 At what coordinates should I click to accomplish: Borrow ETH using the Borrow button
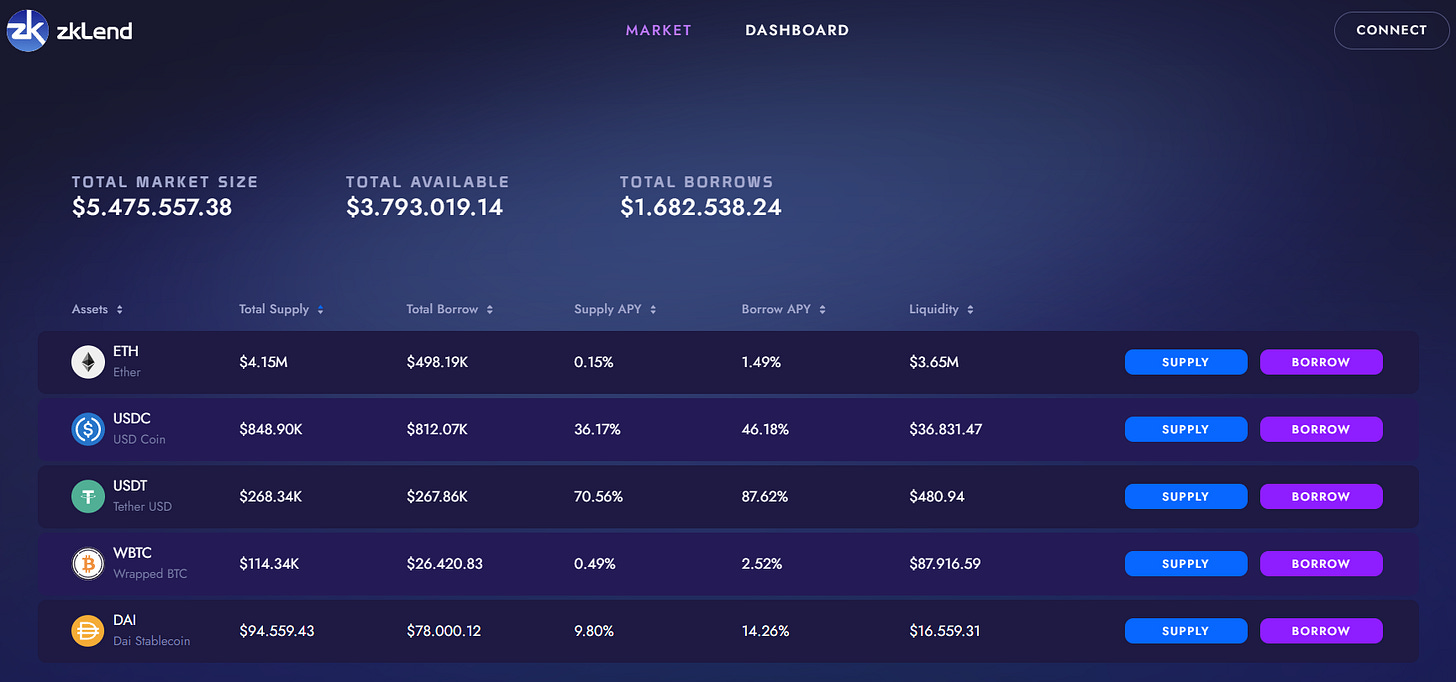click(1321, 362)
